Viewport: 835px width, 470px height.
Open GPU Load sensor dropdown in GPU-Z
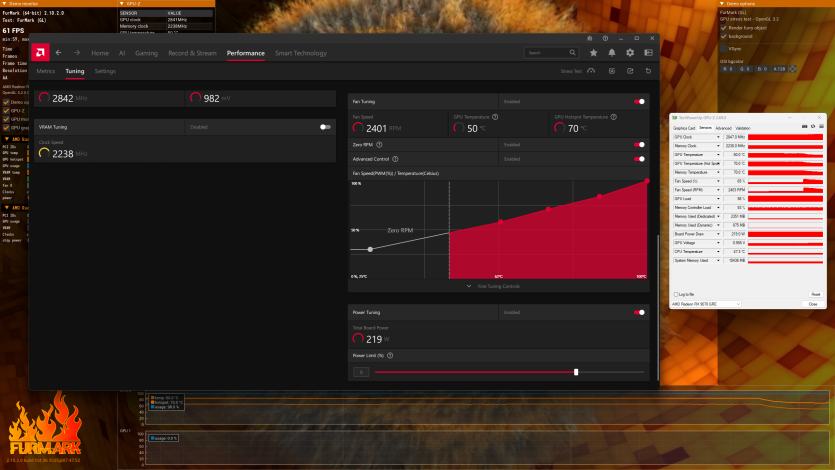tap(718, 199)
